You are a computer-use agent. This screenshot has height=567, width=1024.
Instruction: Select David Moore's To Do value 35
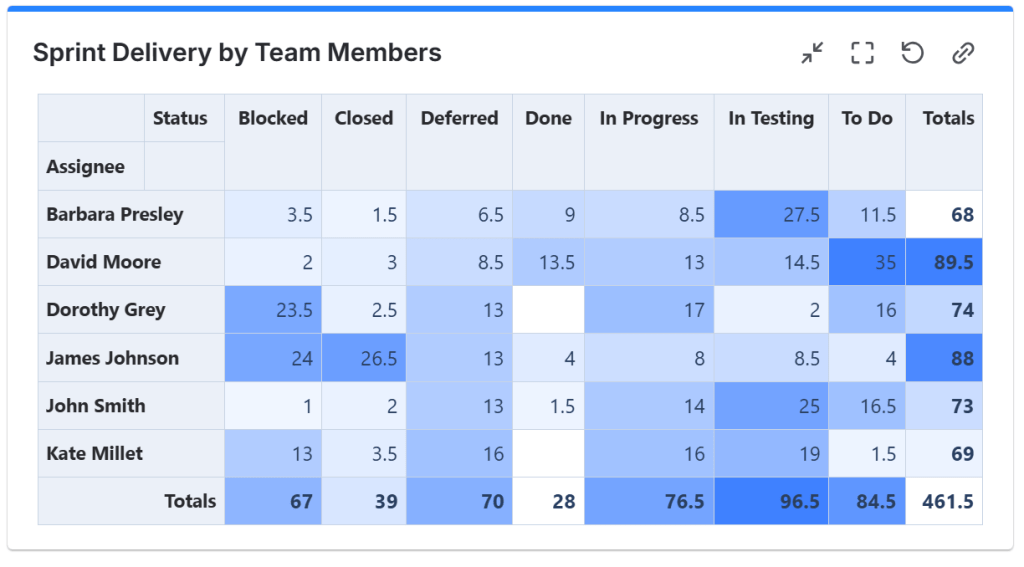pos(867,262)
